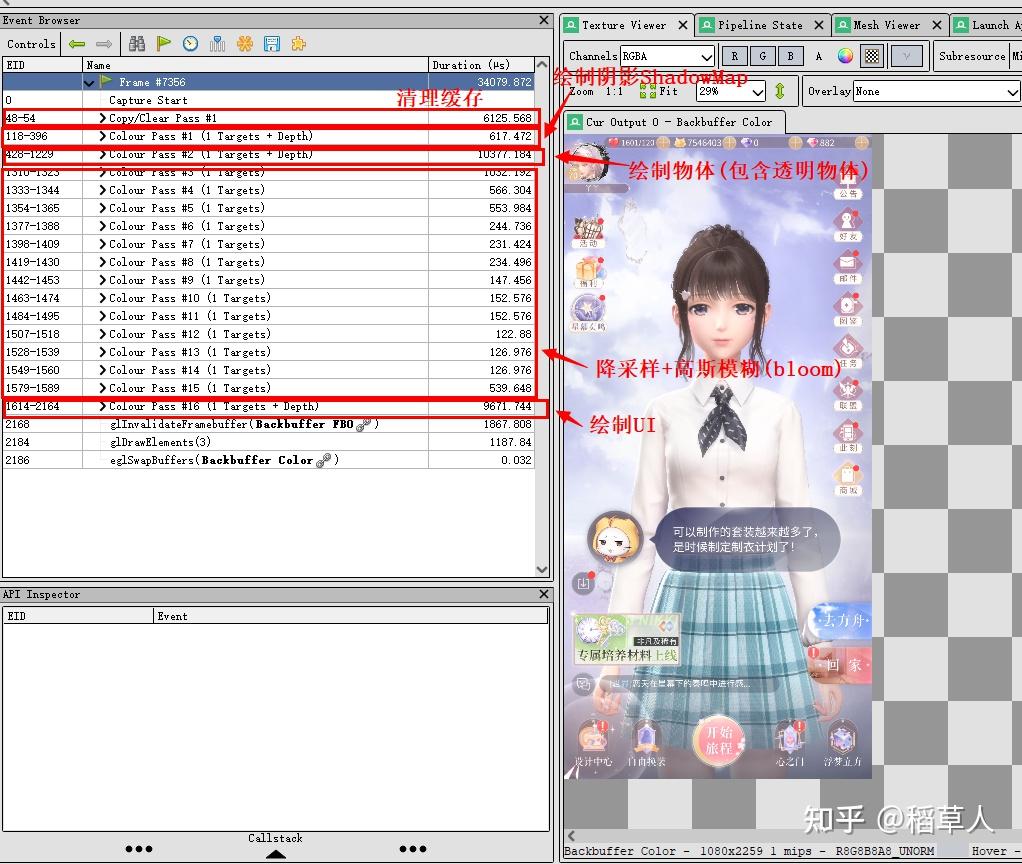This screenshot has height=864, width=1022.
Task: Select the Capture Start event row
Action: tap(269, 100)
